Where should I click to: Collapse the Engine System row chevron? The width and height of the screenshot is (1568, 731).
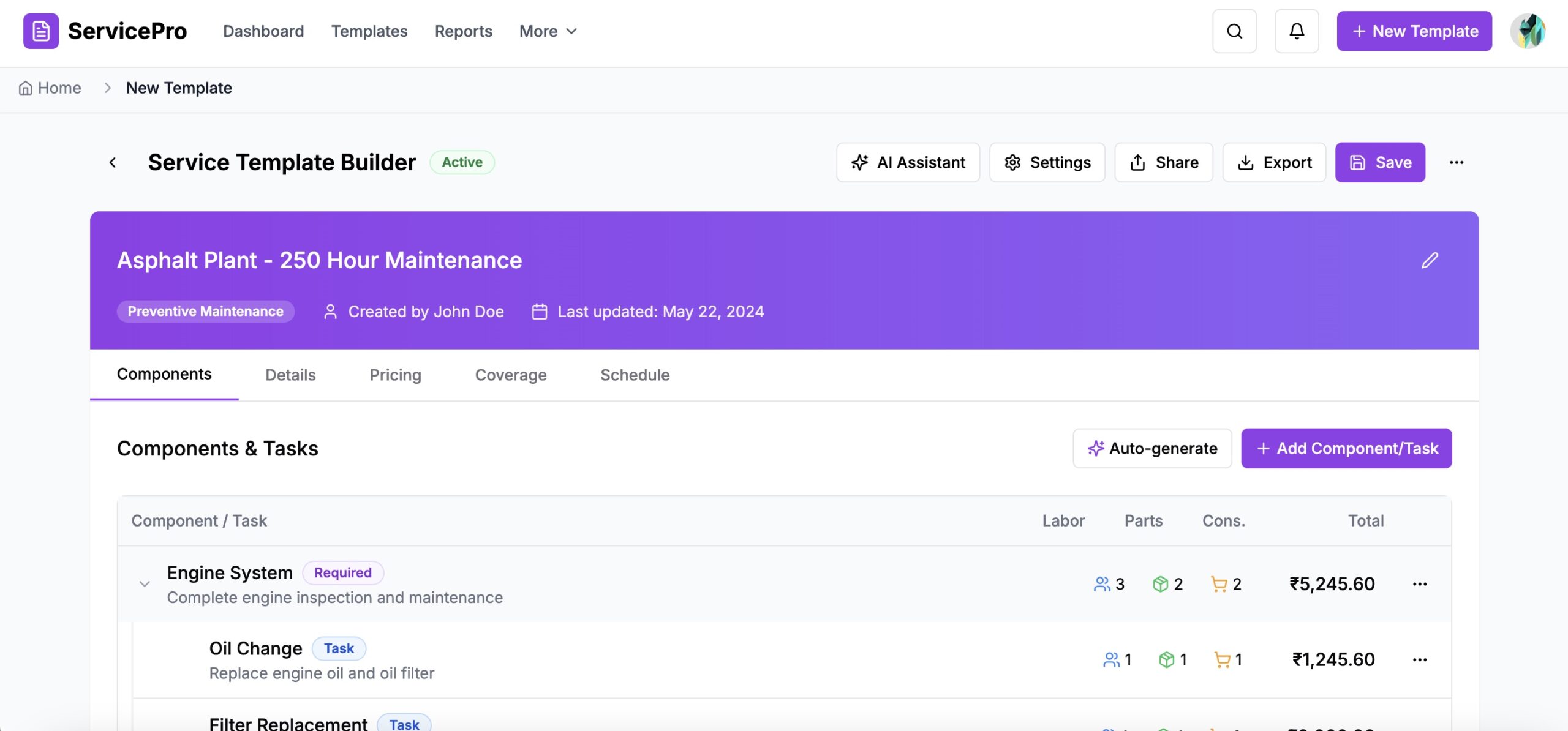[145, 584]
